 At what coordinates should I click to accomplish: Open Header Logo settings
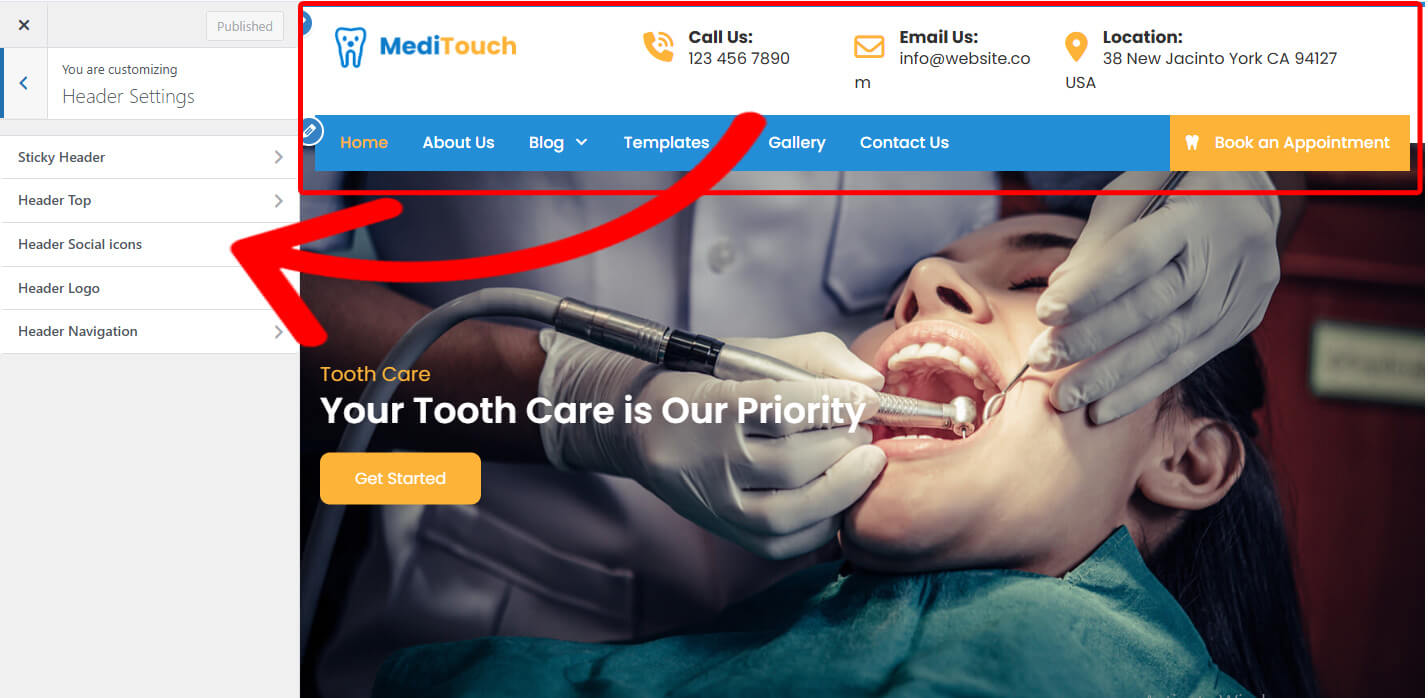150,288
